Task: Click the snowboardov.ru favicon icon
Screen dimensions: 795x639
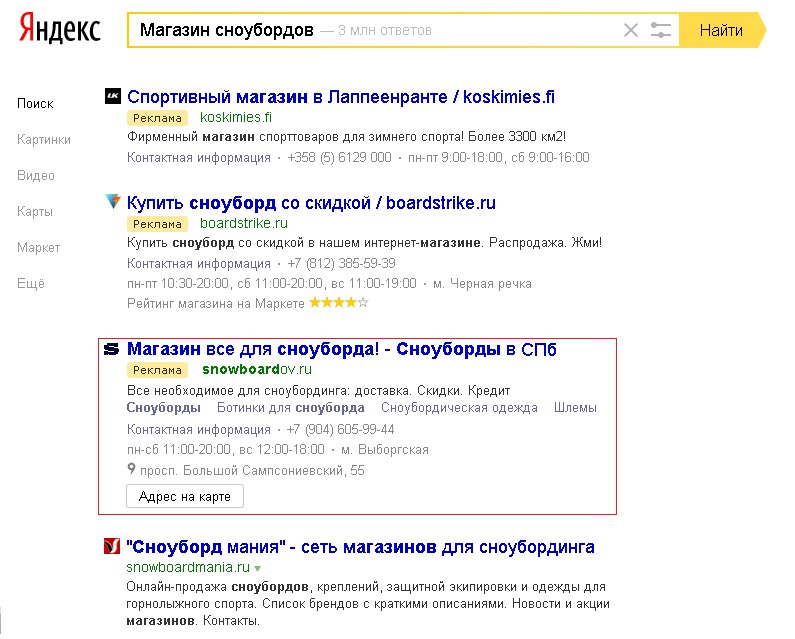Action: tap(112, 349)
